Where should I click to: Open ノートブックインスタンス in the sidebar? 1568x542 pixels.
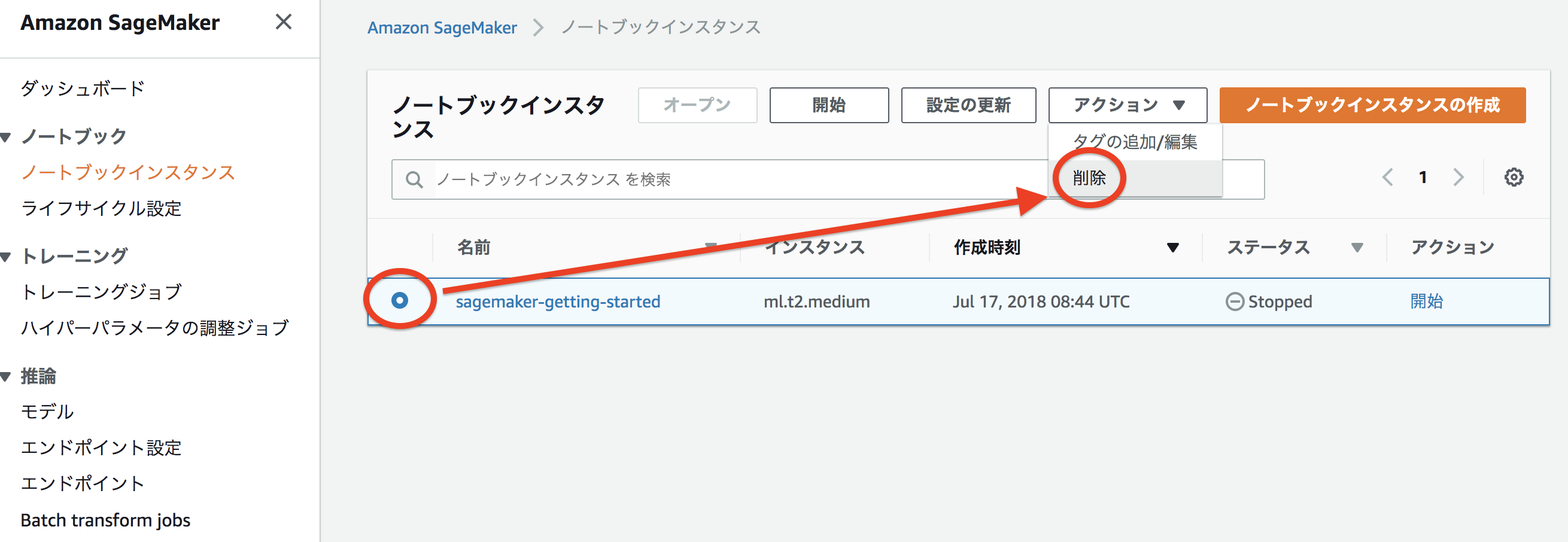click(x=127, y=173)
